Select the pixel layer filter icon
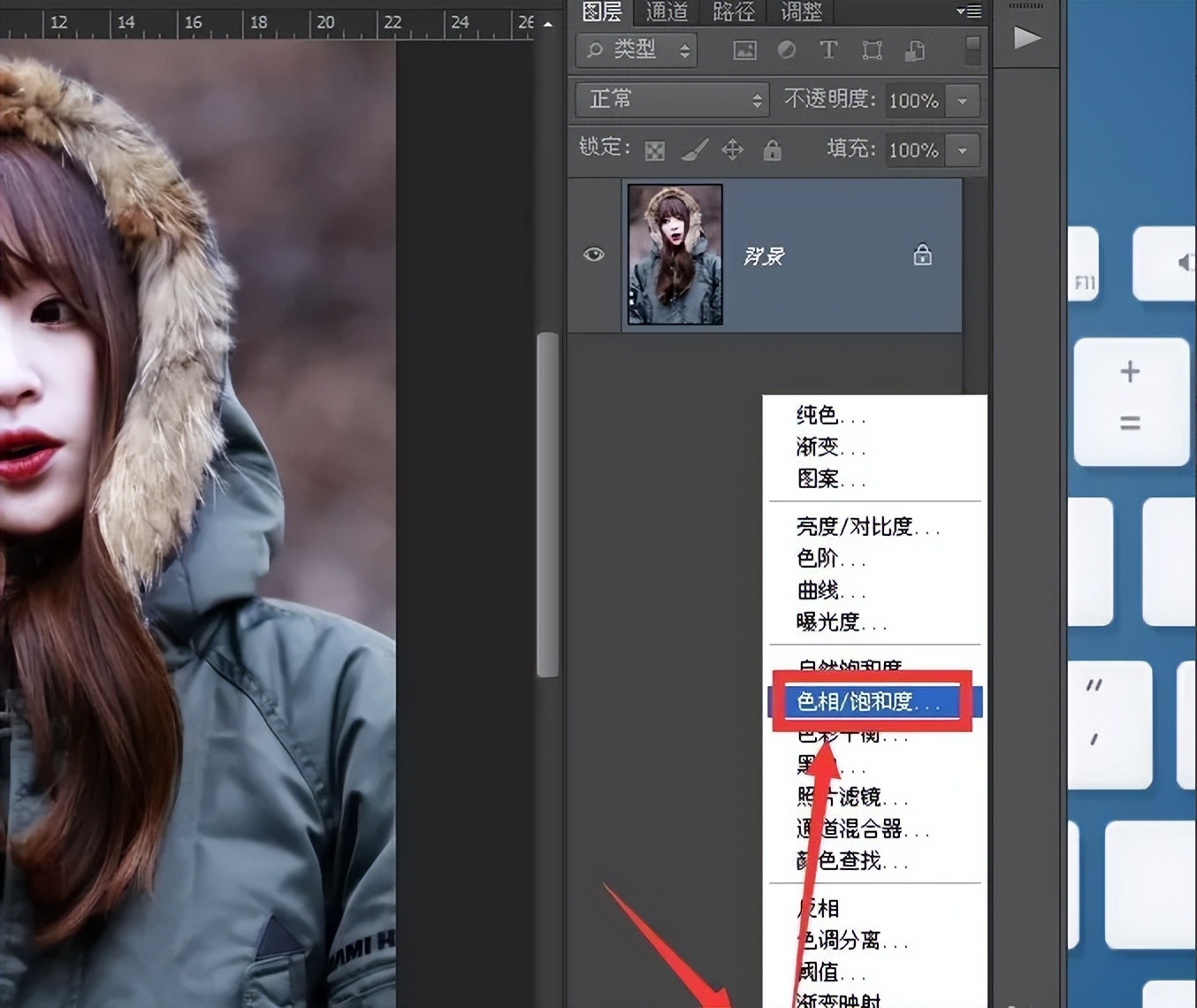Screen dimensions: 1197x1008 click(744, 50)
